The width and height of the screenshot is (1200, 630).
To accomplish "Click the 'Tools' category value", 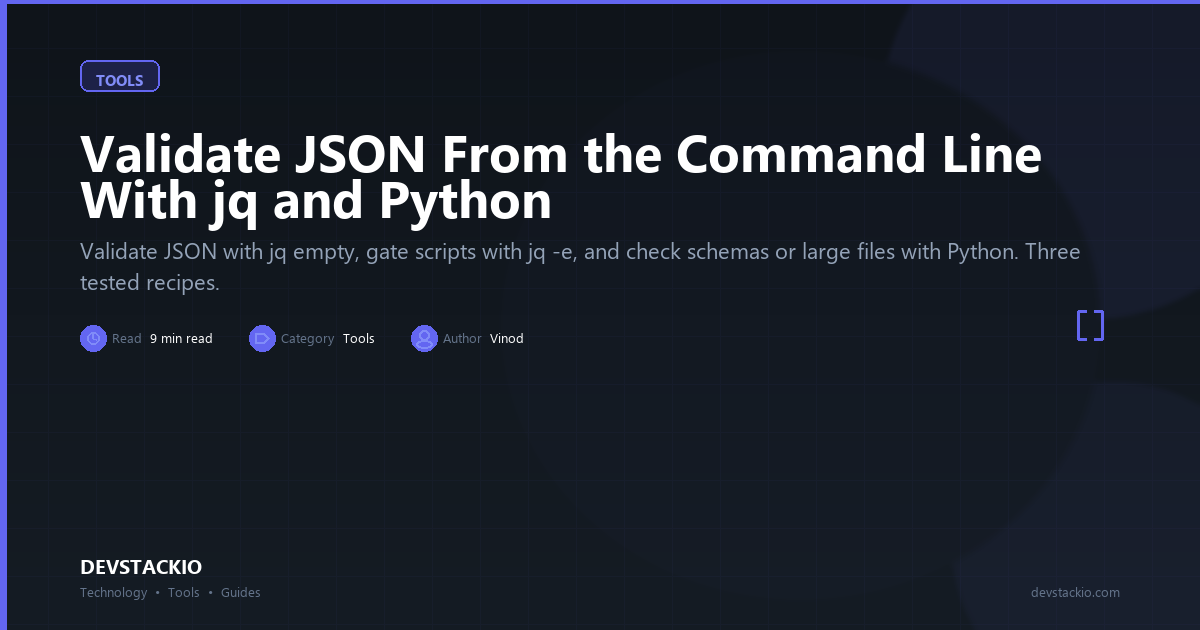I will click(x=359, y=339).
